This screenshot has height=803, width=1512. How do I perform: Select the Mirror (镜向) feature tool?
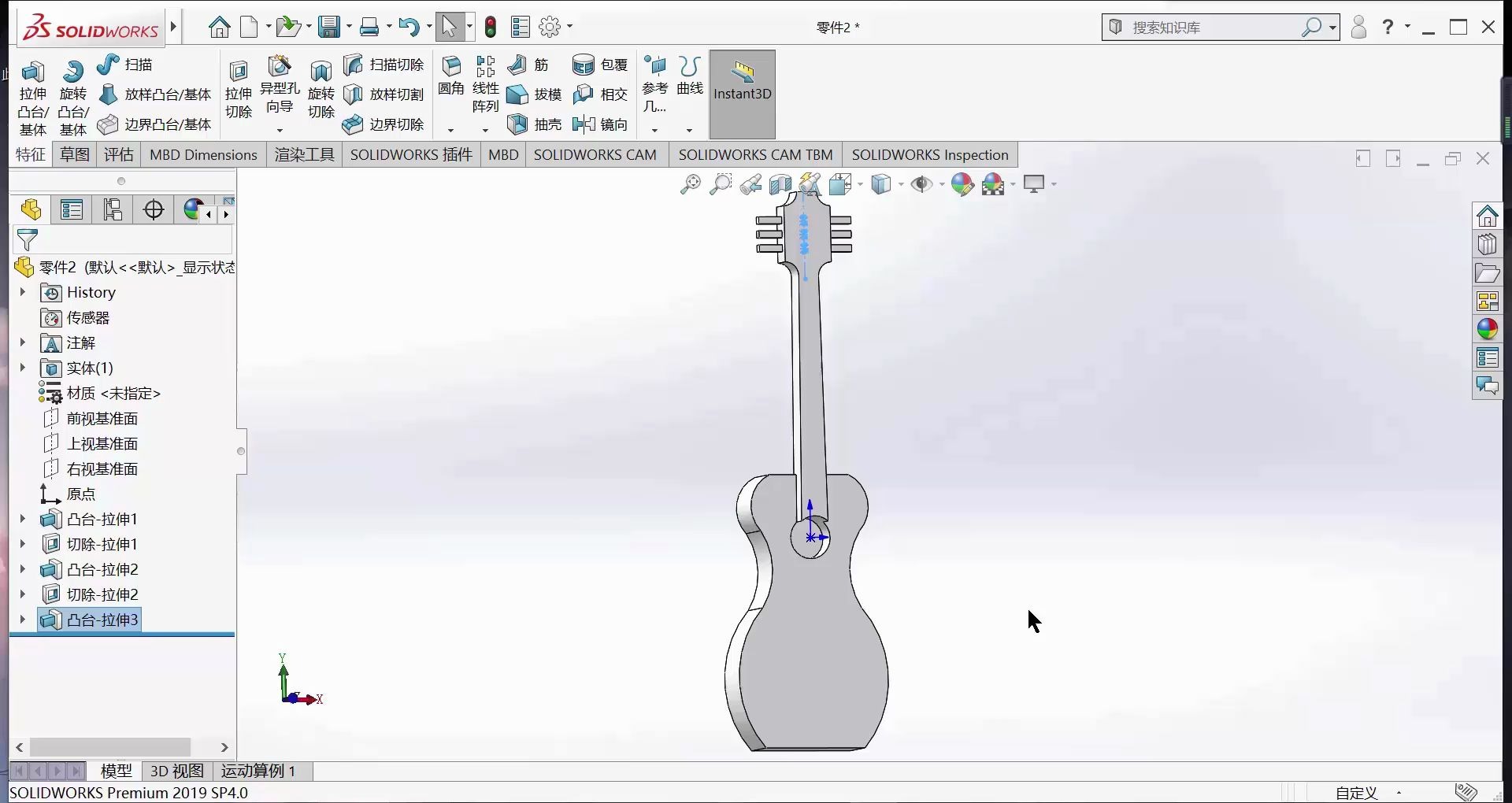point(601,124)
